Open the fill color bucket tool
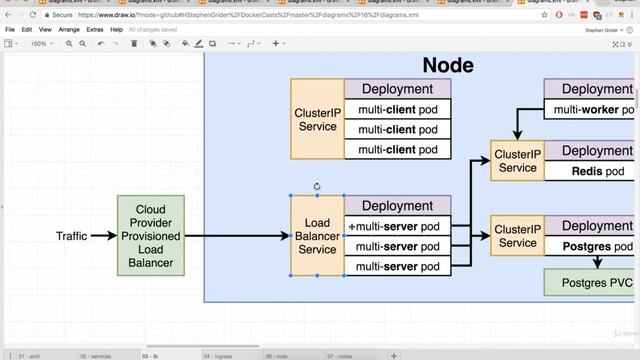The height and width of the screenshot is (360, 640). pyautogui.click(x=185, y=43)
